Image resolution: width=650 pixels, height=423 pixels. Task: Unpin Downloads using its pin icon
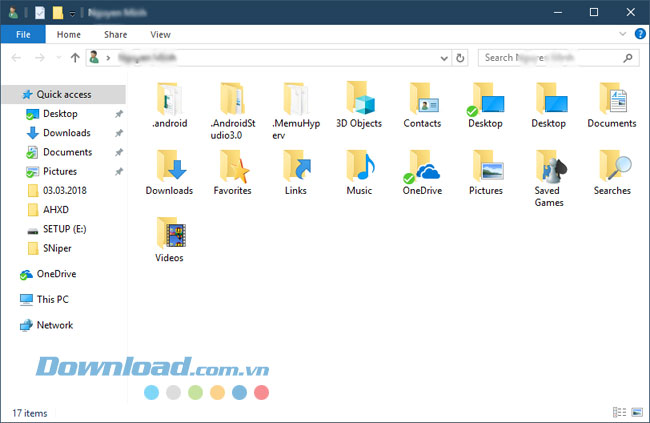(119, 133)
